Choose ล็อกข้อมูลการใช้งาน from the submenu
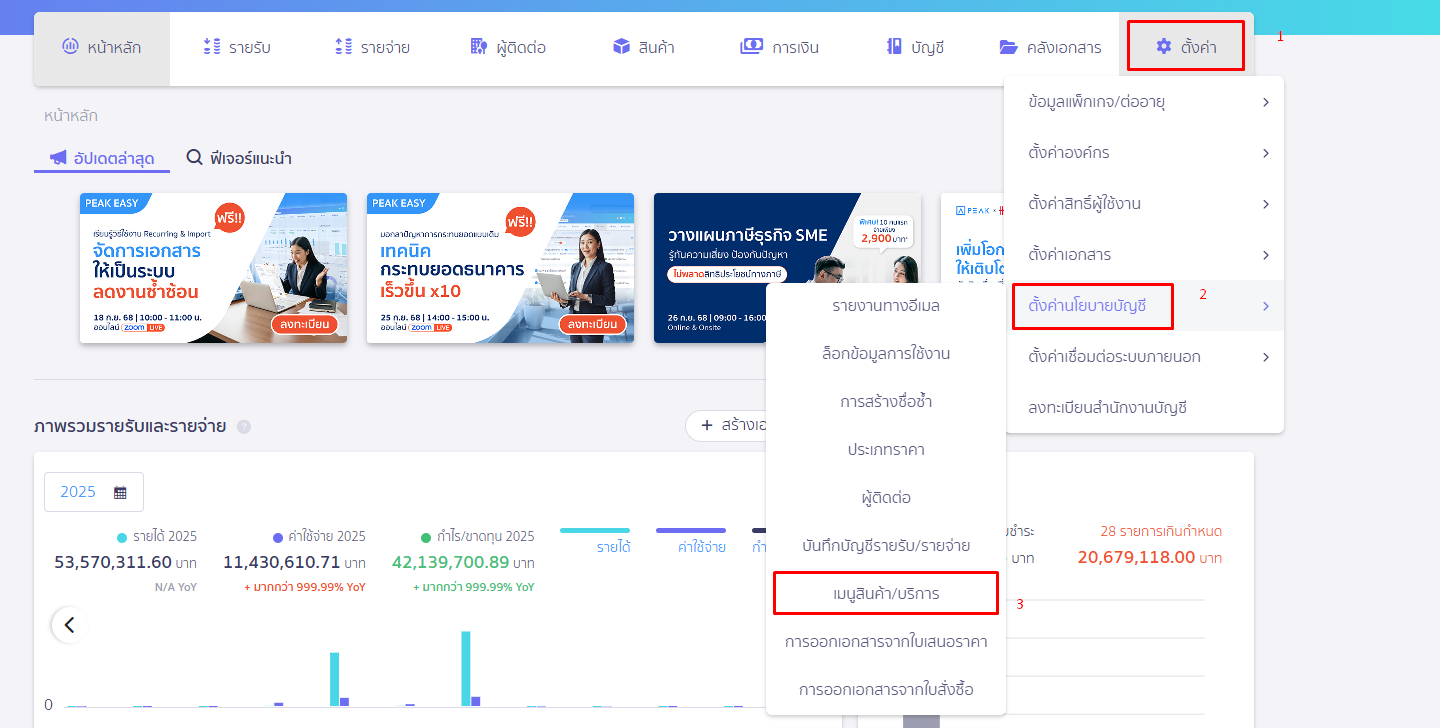The width and height of the screenshot is (1440, 728). (x=886, y=354)
